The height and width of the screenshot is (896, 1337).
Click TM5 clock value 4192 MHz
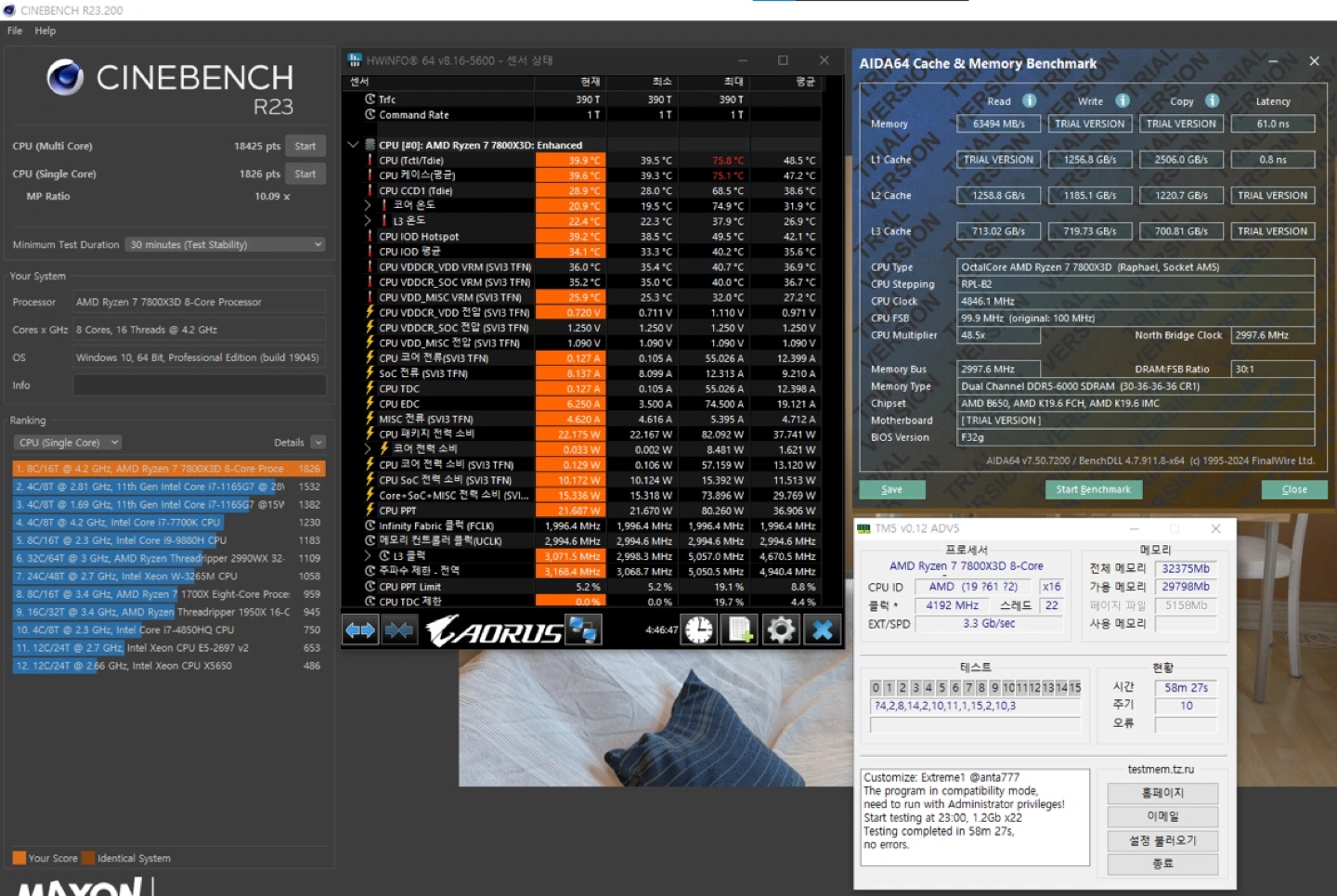(x=953, y=605)
